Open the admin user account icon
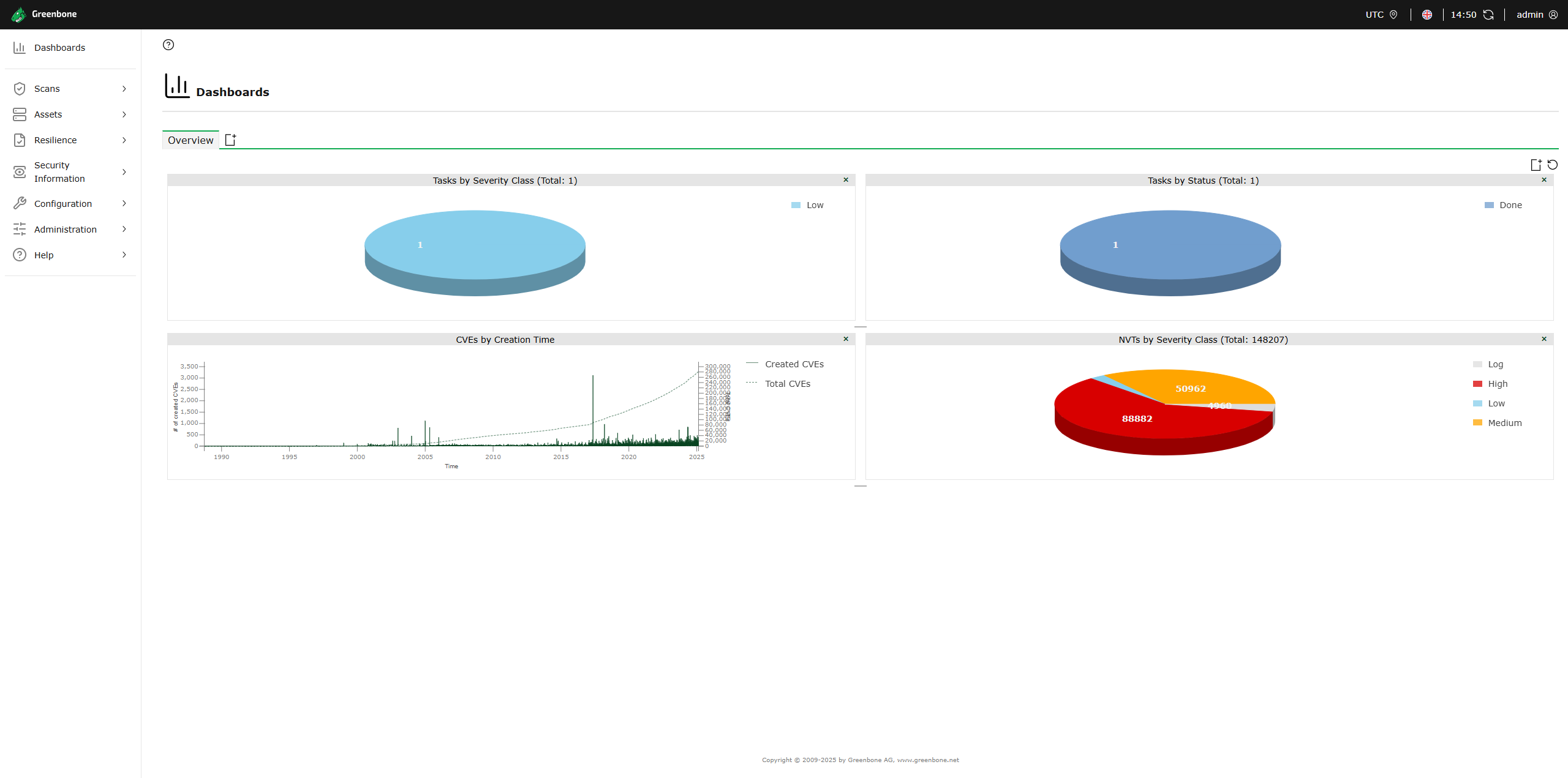Screen dimensions: 1568x778 pos(1553,15)
